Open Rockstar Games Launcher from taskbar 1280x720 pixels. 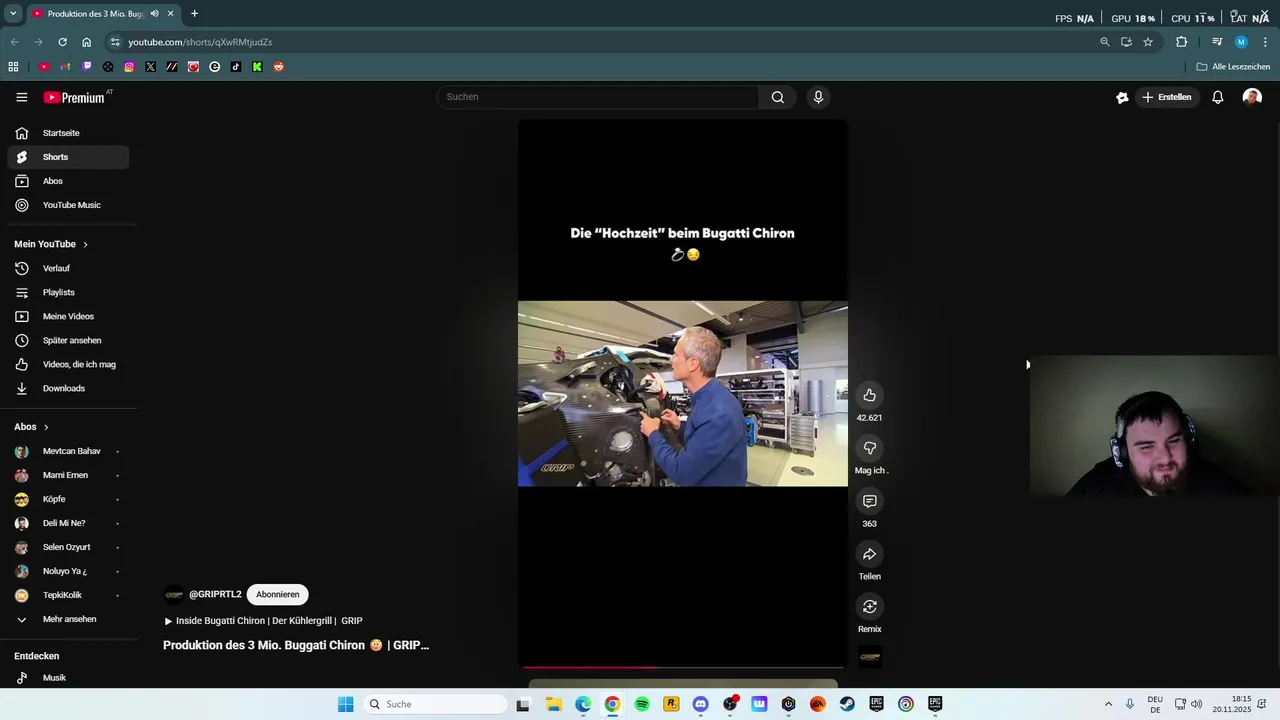click(671, 704)
